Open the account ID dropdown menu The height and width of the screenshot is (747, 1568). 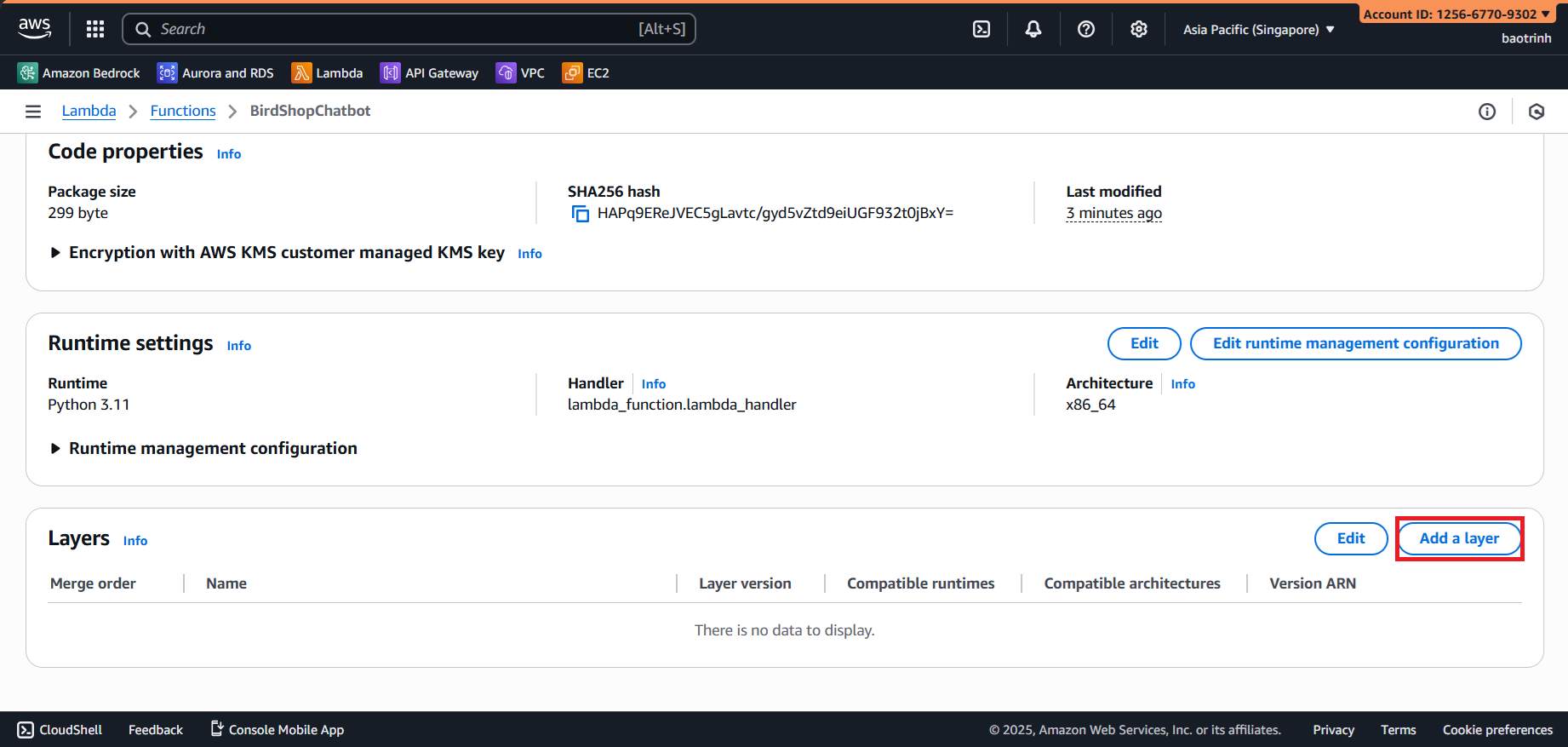coord(1456,14)
